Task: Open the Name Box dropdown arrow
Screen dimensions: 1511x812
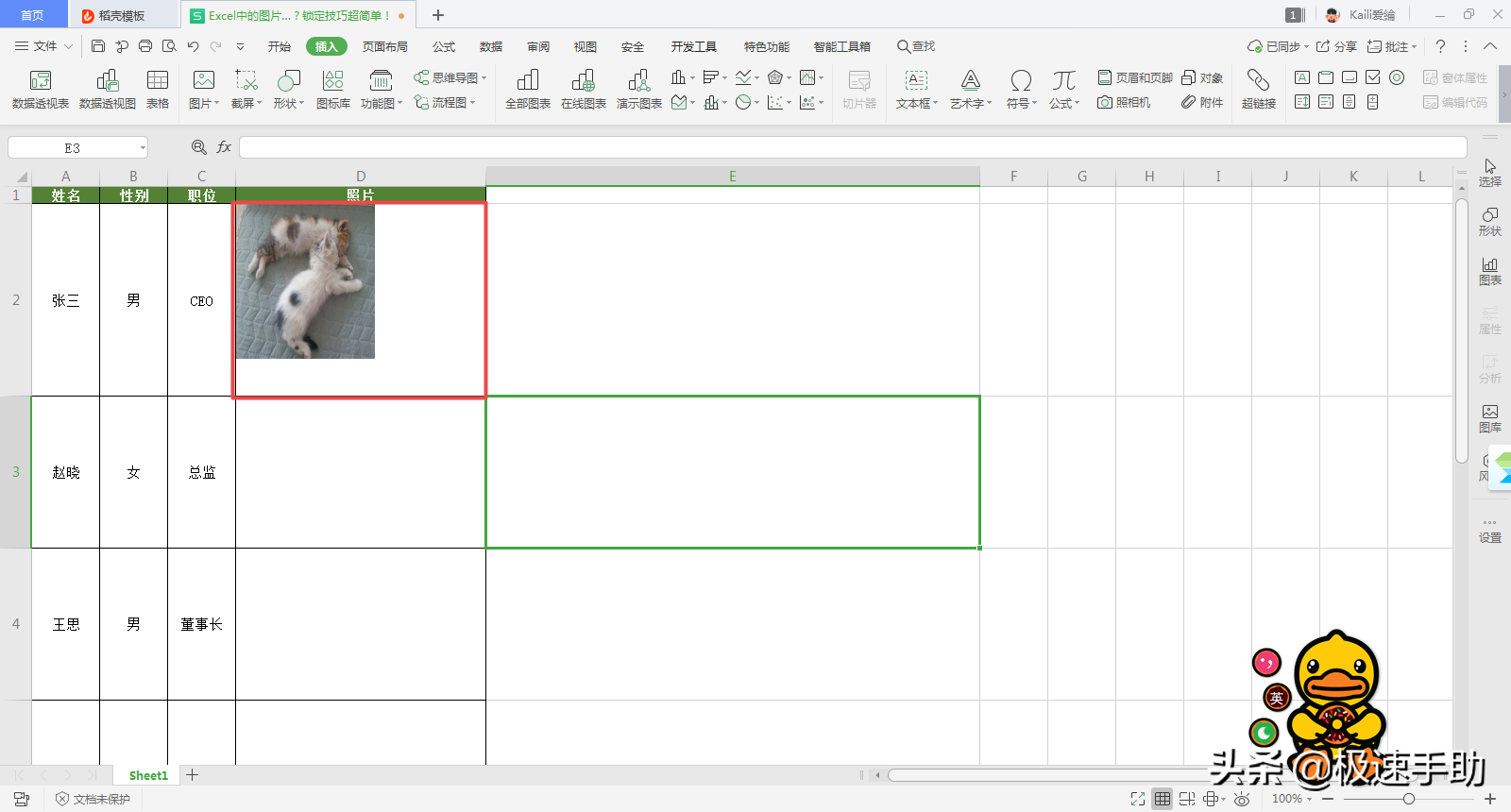Action: click(x=143, y=147)
